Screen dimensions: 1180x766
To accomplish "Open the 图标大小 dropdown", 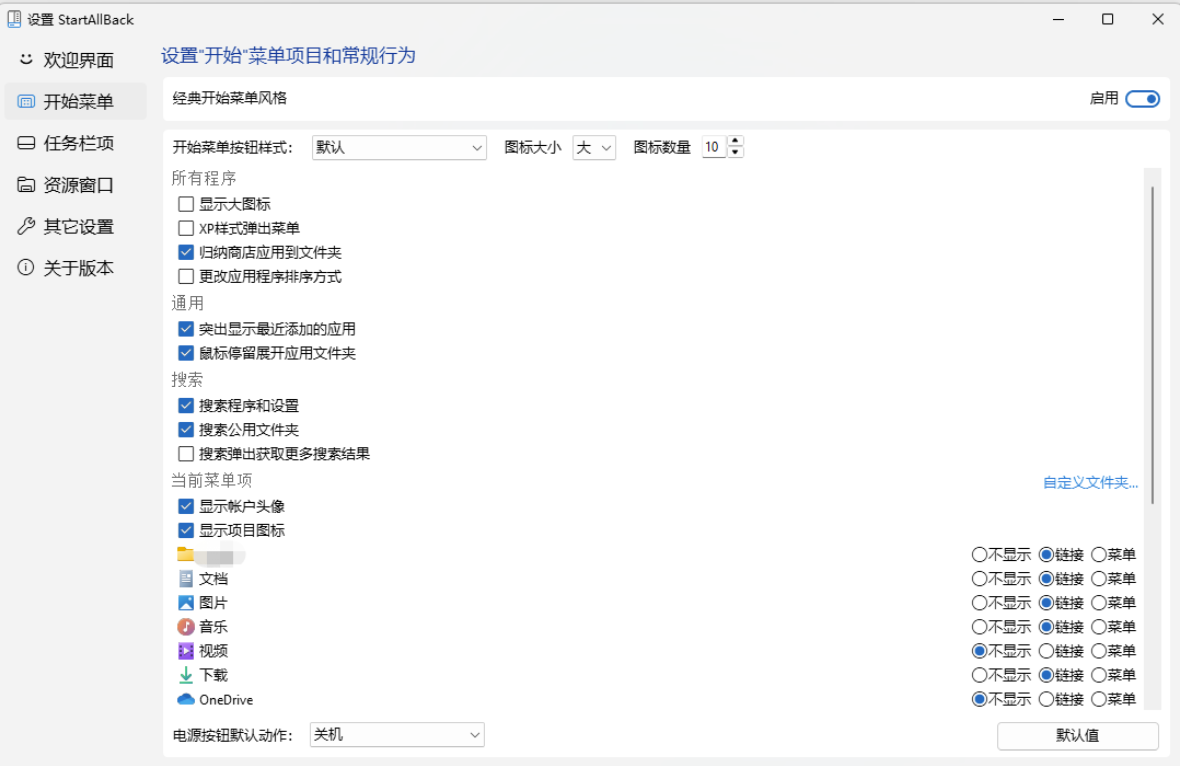I will click(594, 147).
